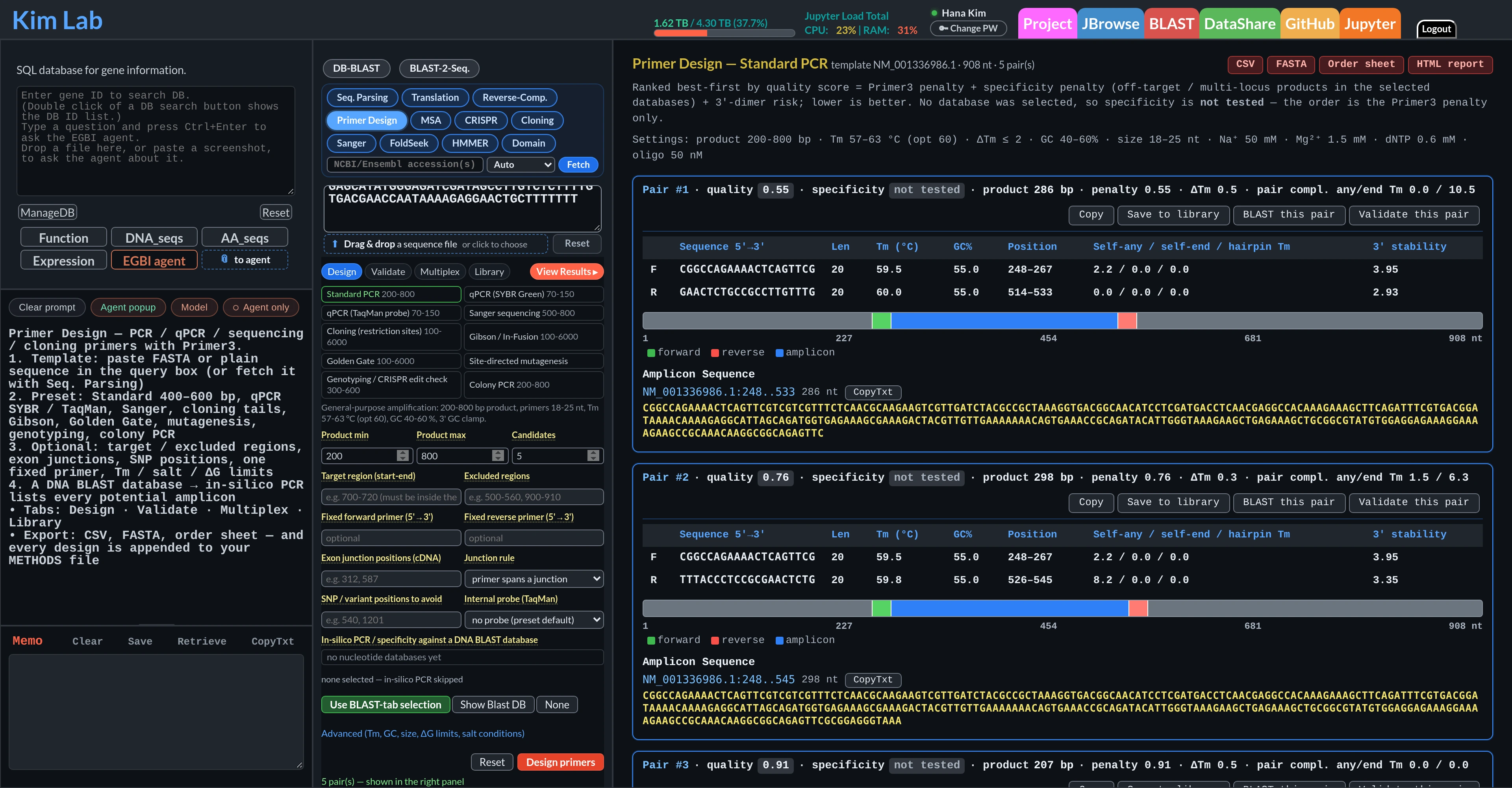Switch to the Multiplex tab
1512x788 pixels.
440,271
